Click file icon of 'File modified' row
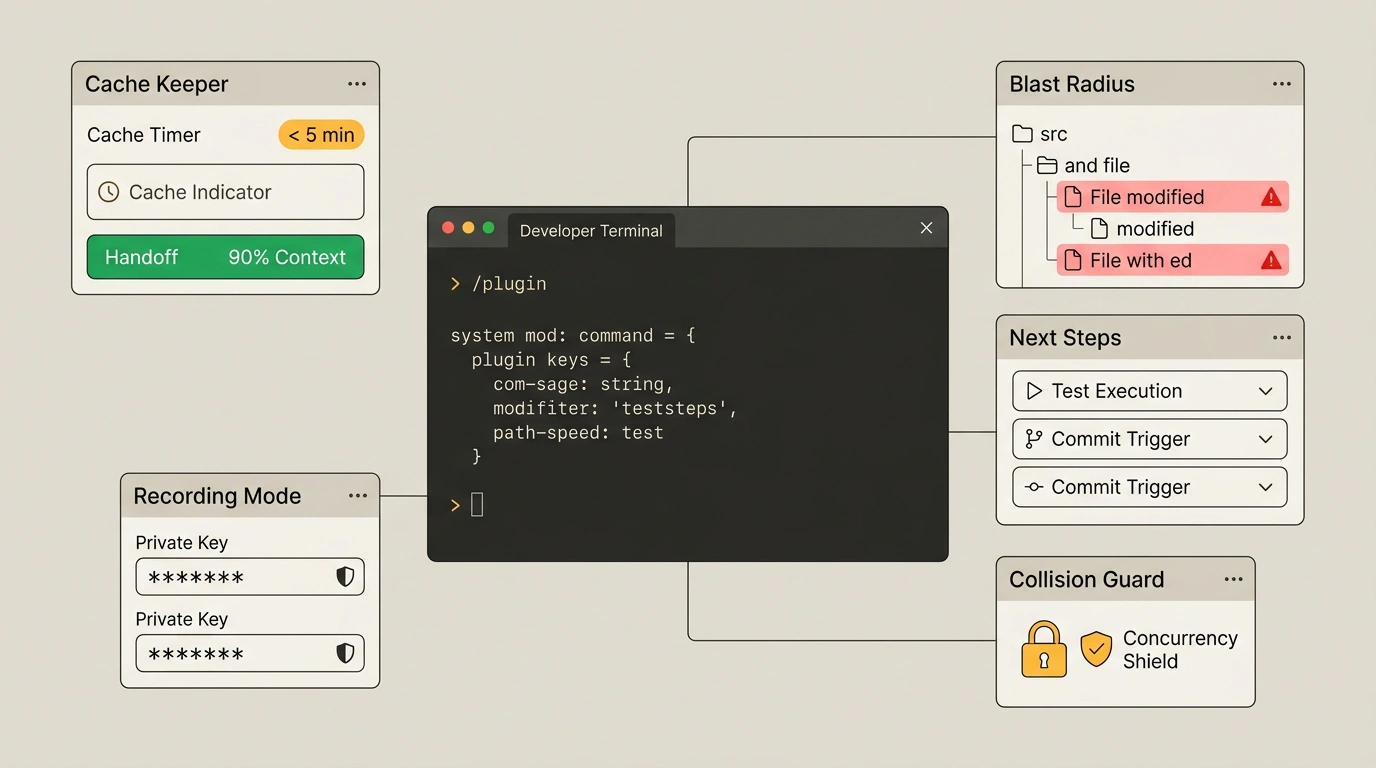The image size is (1376, 768). (1073, 197)
